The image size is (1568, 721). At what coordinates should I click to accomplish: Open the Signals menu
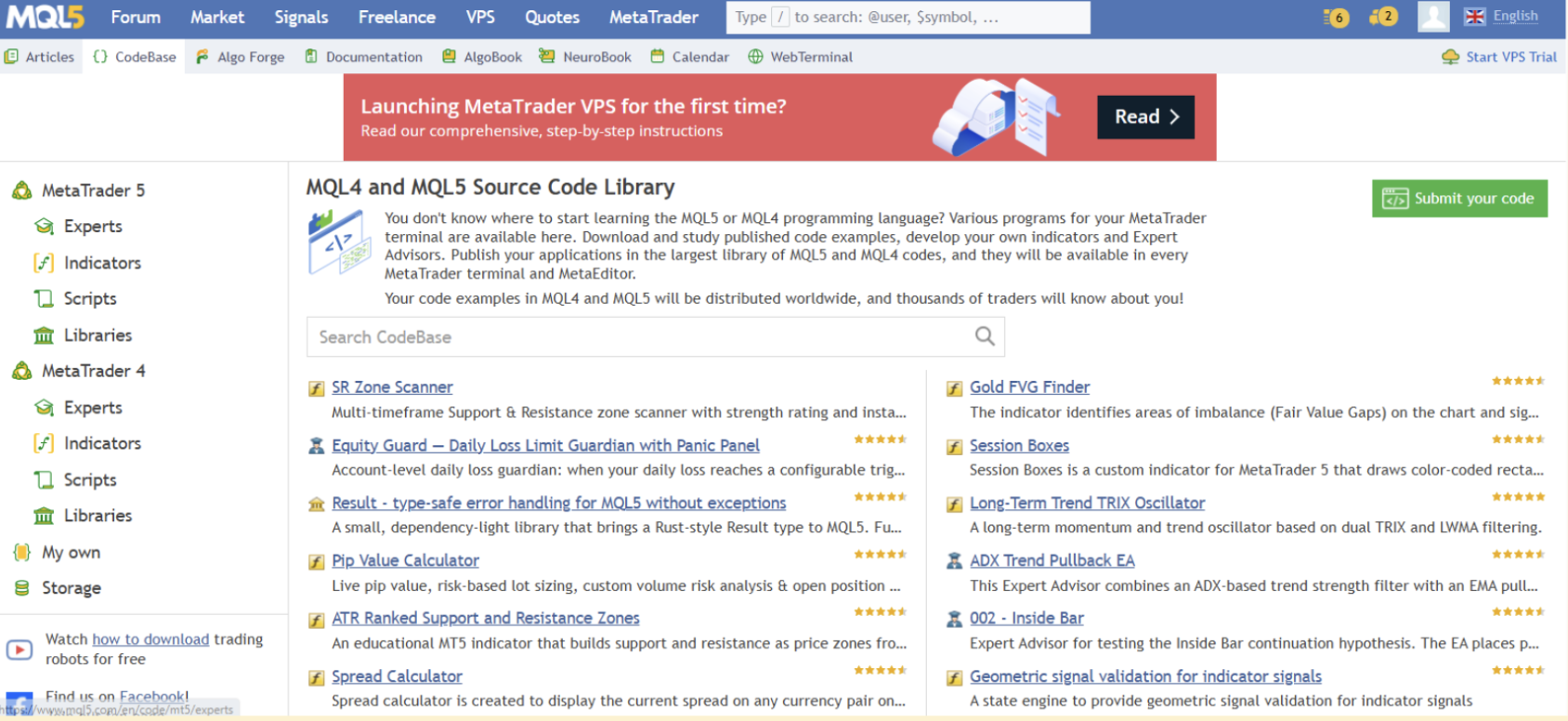pos(301,17)
